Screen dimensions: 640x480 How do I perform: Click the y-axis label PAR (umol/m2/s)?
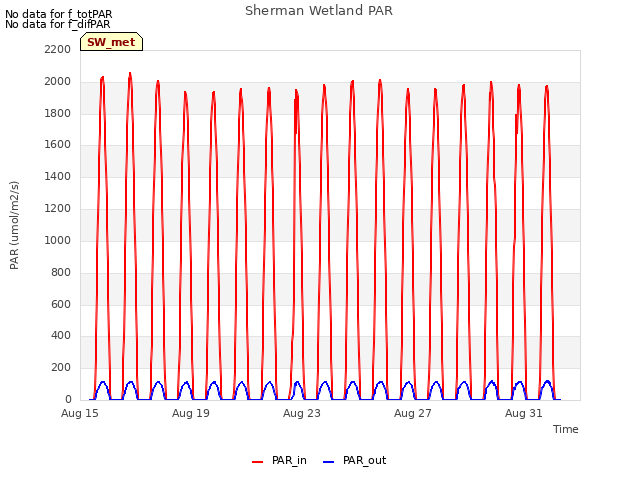click(x=14, y=225)
